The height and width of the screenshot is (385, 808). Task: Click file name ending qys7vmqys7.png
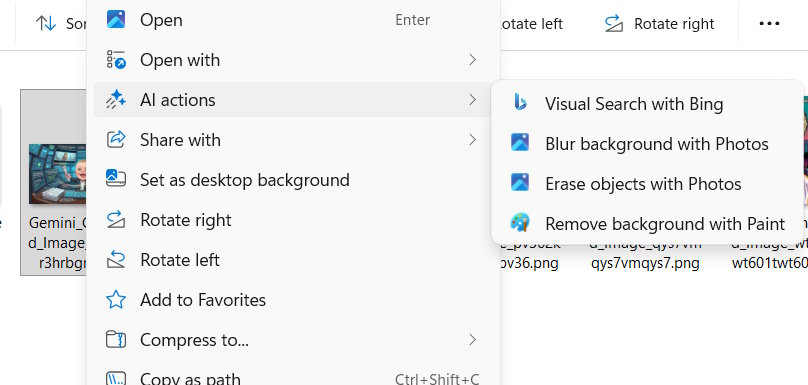(645, 263)
